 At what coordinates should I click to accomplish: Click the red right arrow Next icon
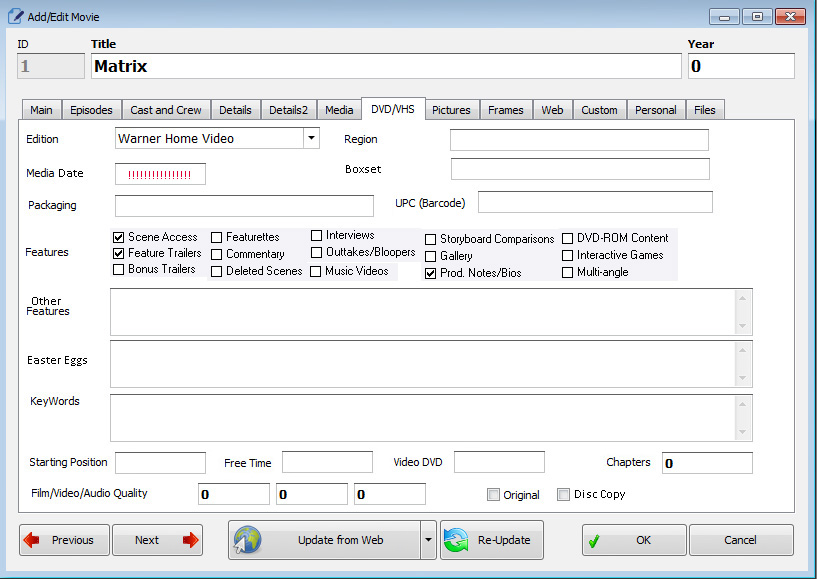(x=190, y=540)
